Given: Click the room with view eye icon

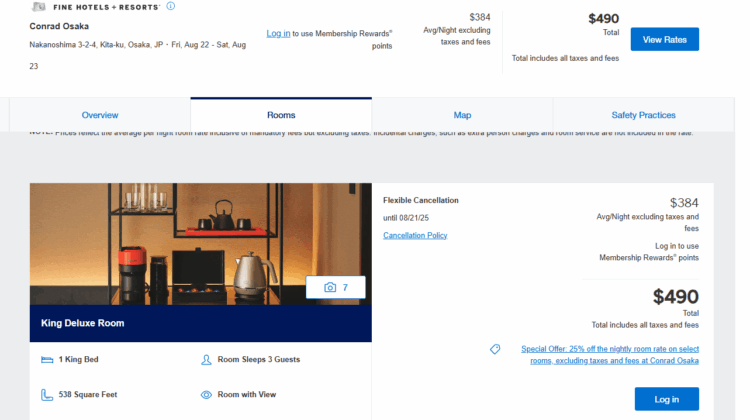Looking at the screenshot, I should 206,395.
